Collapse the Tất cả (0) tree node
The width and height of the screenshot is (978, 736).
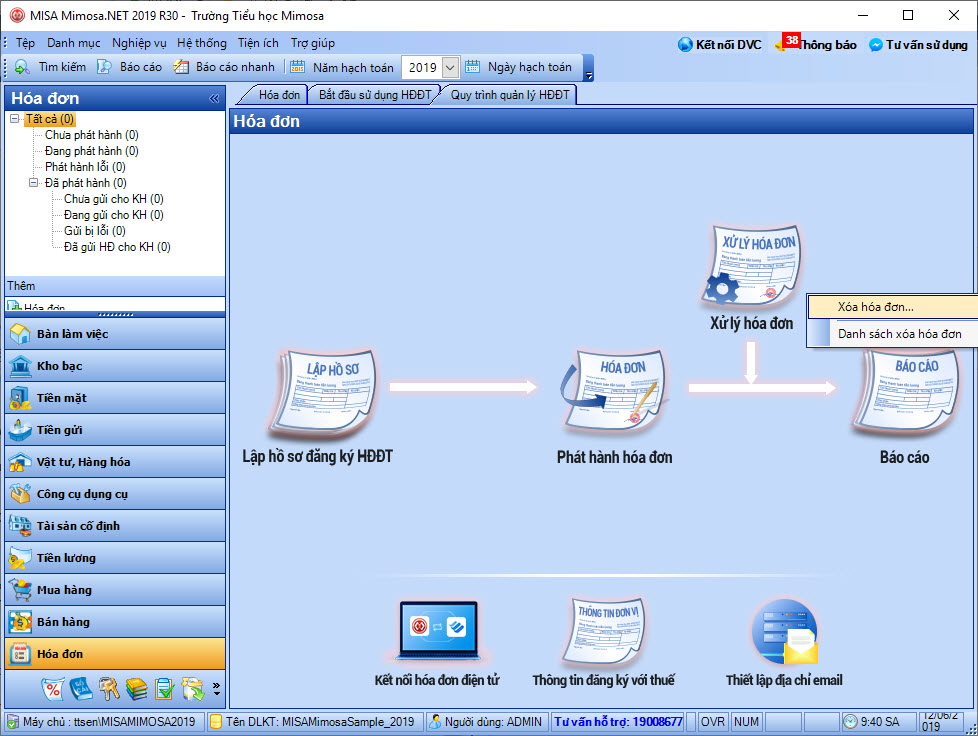tap(14, 119)
